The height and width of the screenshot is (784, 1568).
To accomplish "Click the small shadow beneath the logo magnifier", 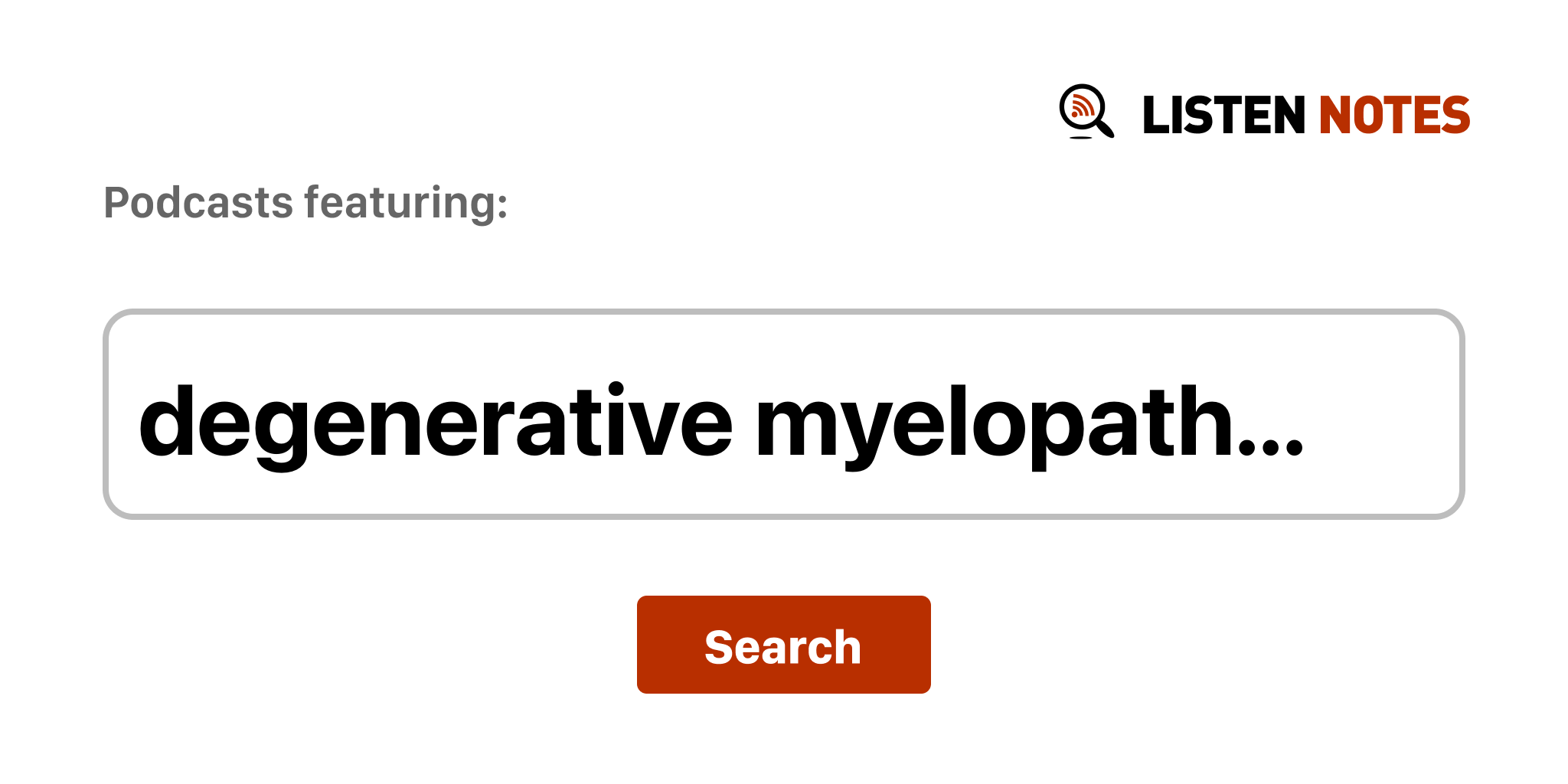I will pos(1080,138).
